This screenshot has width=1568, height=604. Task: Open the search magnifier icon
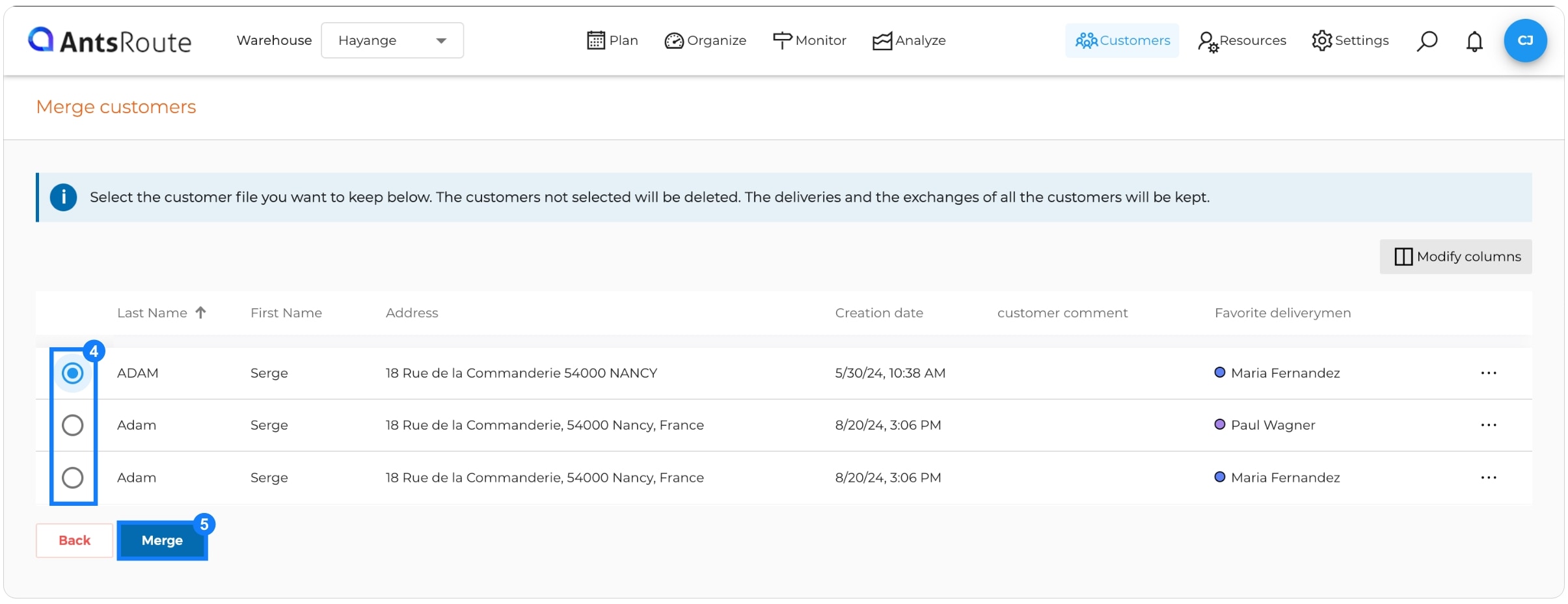[1427, 41]
